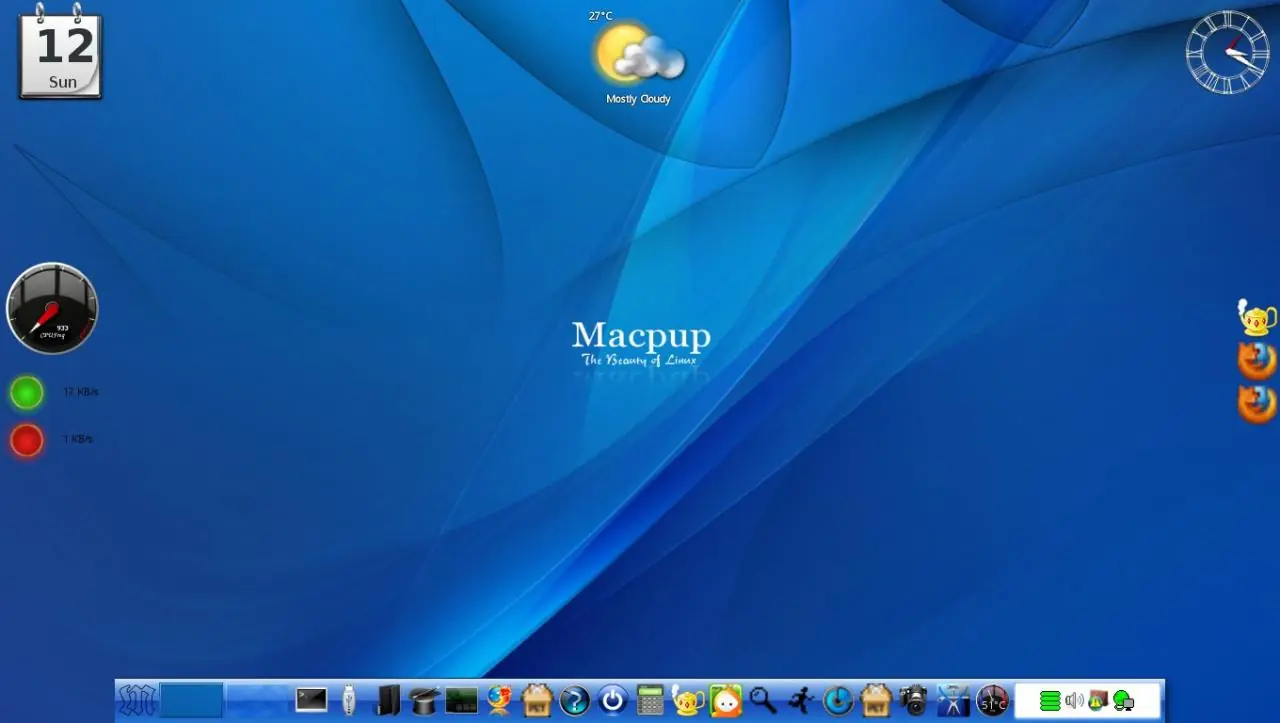Screen dimensions: 1280x723
Task: Click the teapot icon in the taskbar
Action: point(688,700)
